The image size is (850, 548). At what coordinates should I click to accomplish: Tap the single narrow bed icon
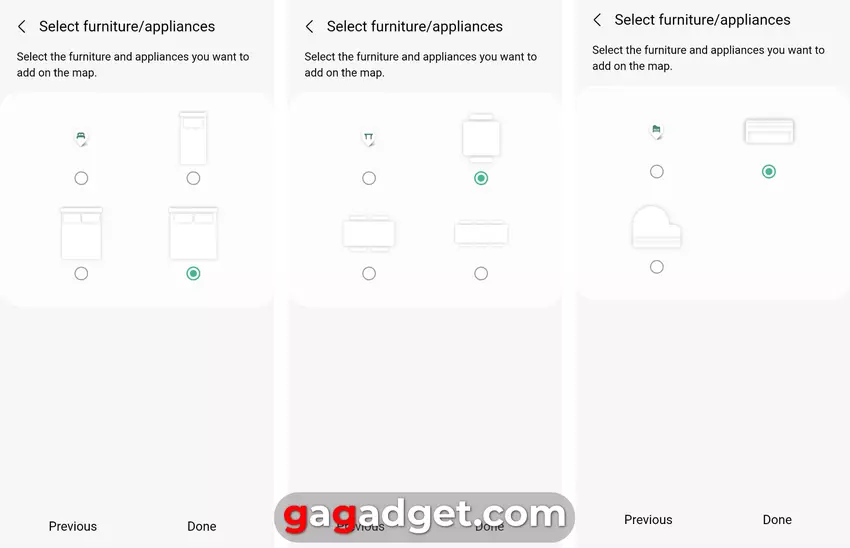pyautogui.click(x=193, y=138)
